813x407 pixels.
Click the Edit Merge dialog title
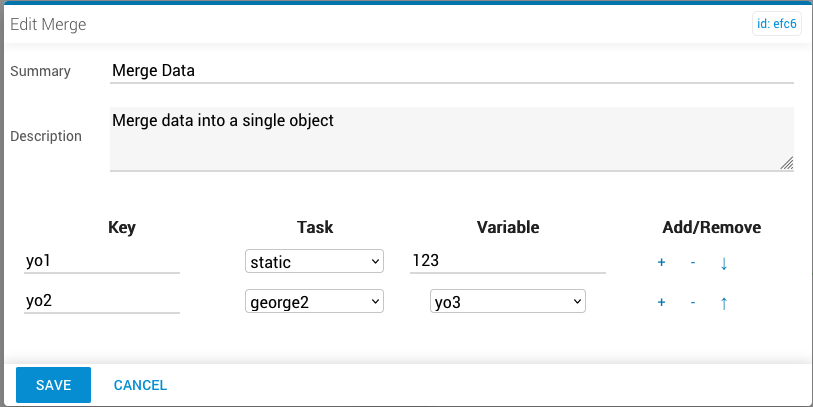click(x=48, y=24)
